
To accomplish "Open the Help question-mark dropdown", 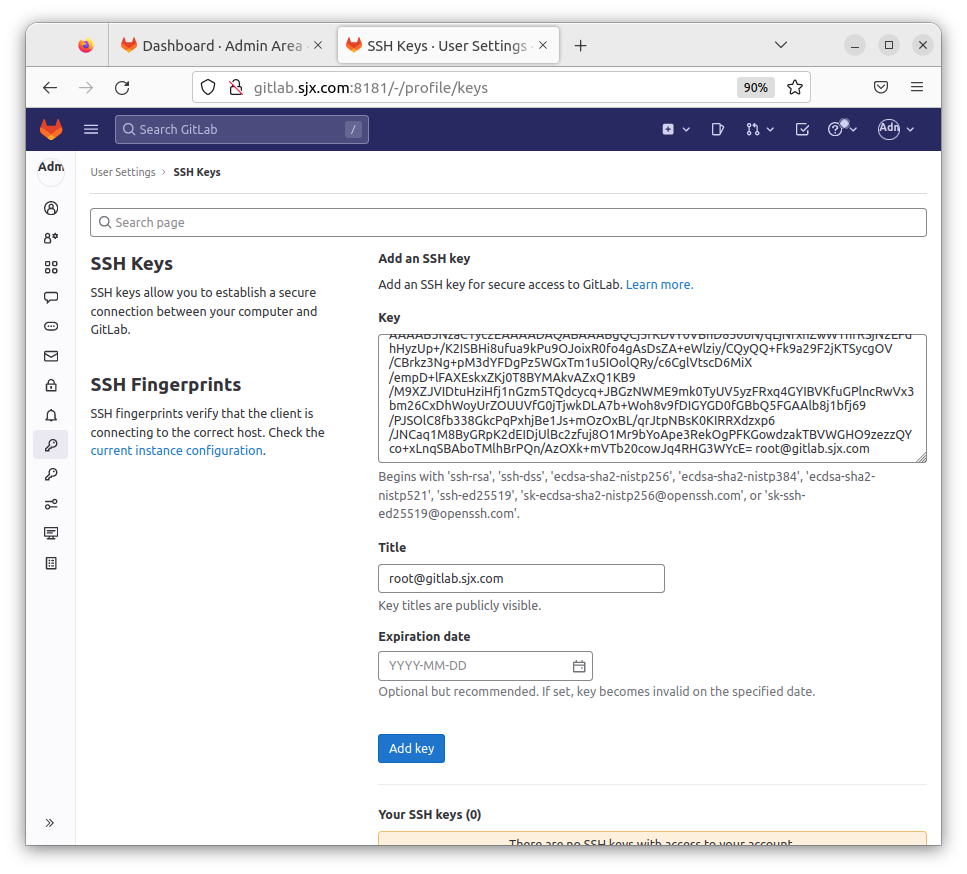I will (x=842, y=129).
